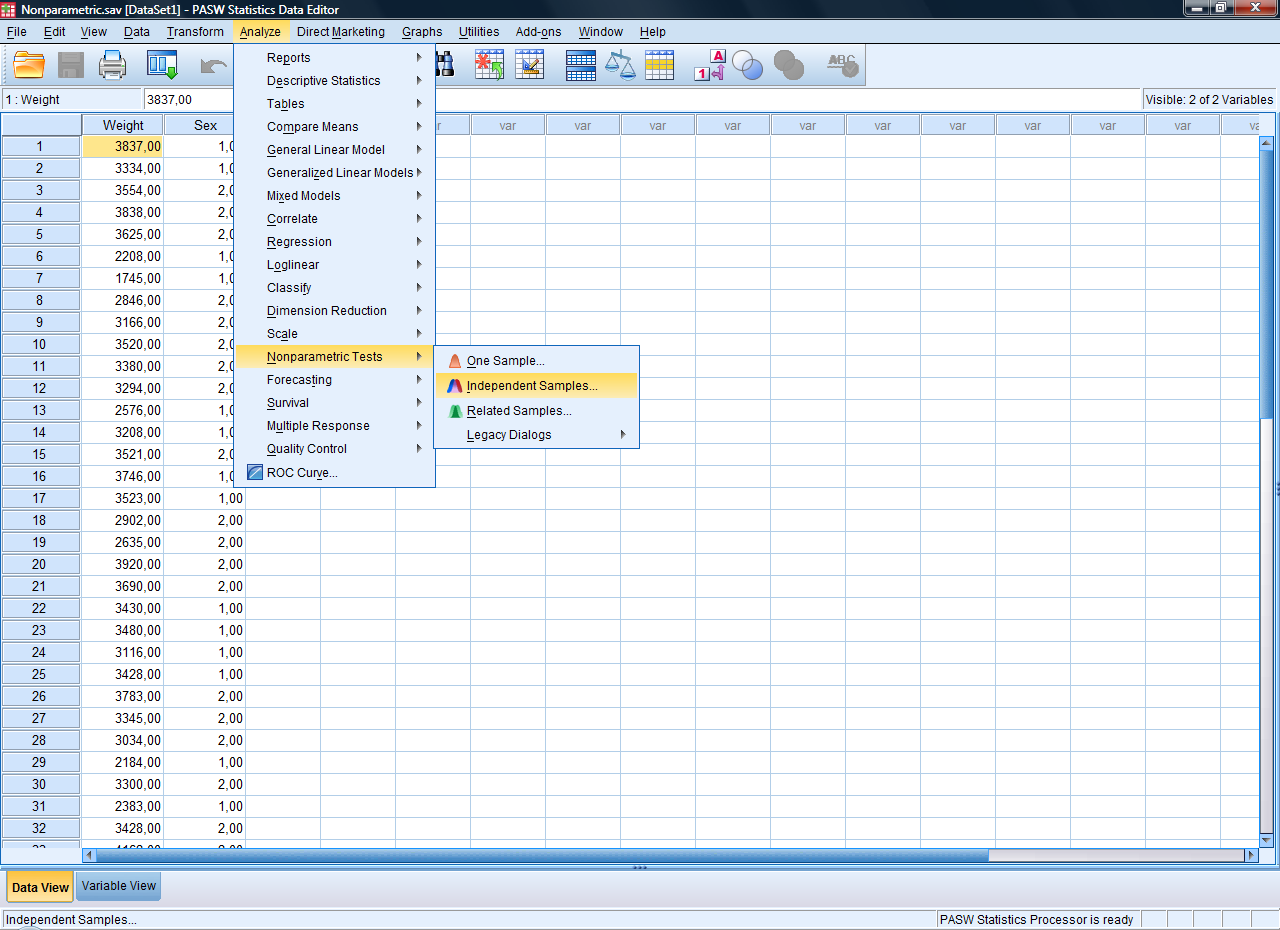This screenshot has width=1280, height=930.
Task: Click the Weight Cases scales icon
Action: click(621, 66)
